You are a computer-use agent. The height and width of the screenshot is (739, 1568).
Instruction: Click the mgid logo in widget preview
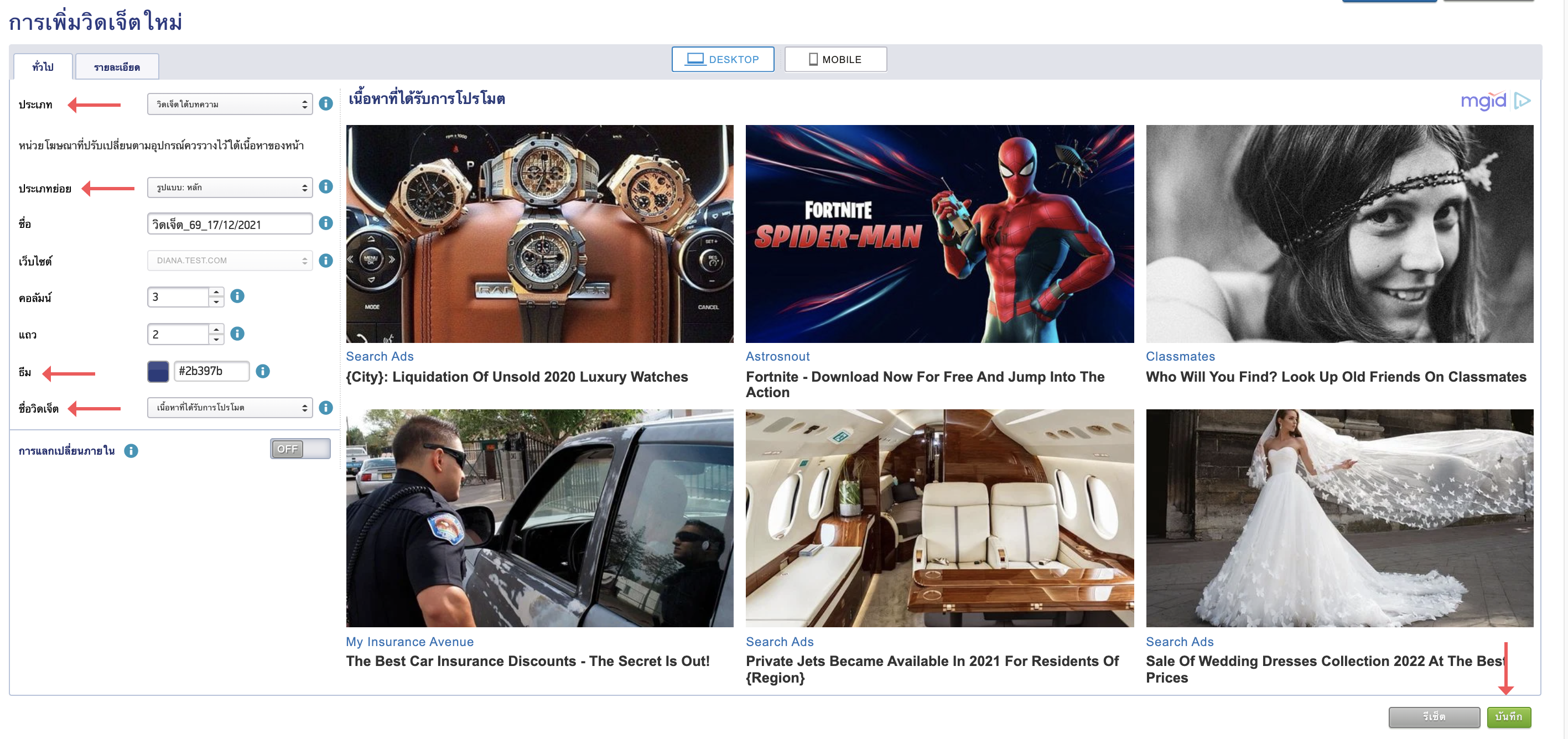point(1483,101)
